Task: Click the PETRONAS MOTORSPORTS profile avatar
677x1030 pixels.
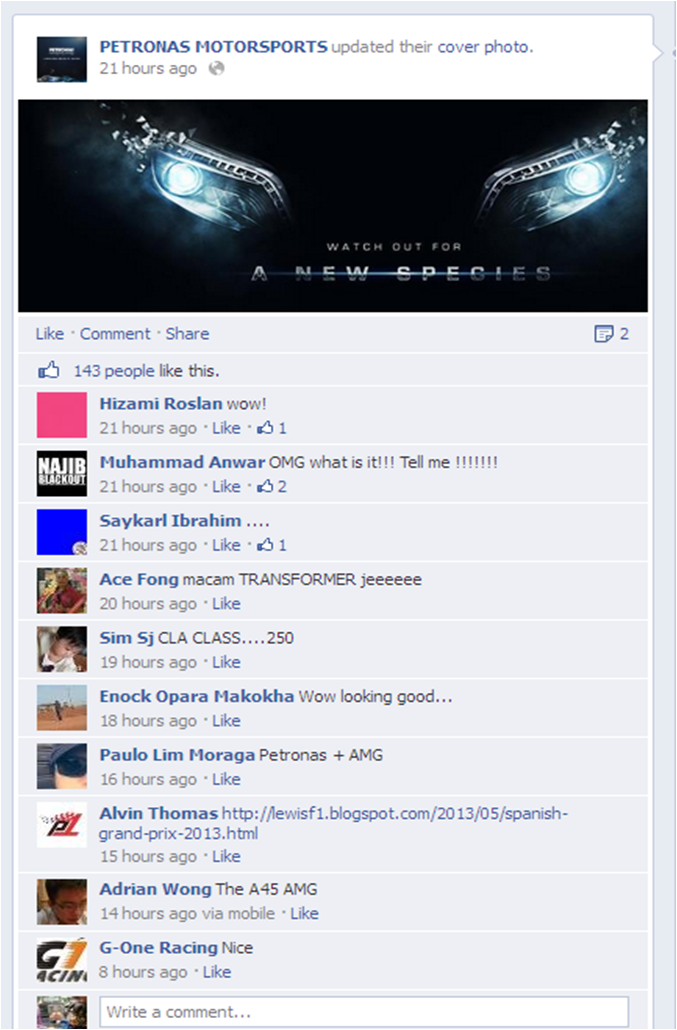Action: [x=62, y=59]
